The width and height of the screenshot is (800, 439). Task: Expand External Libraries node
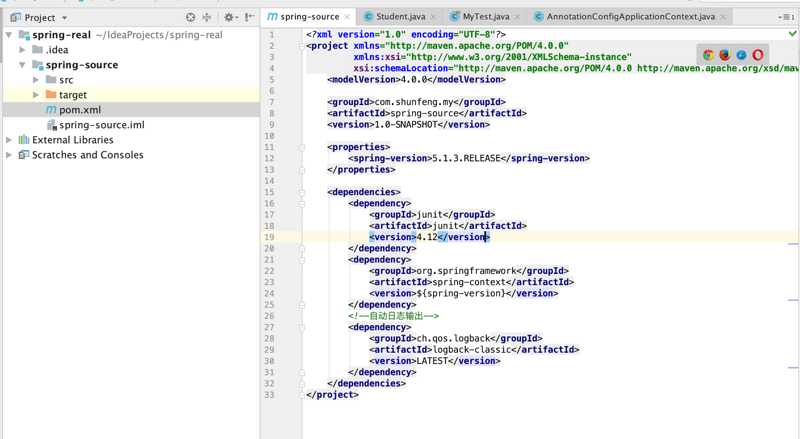pos(10,140)
